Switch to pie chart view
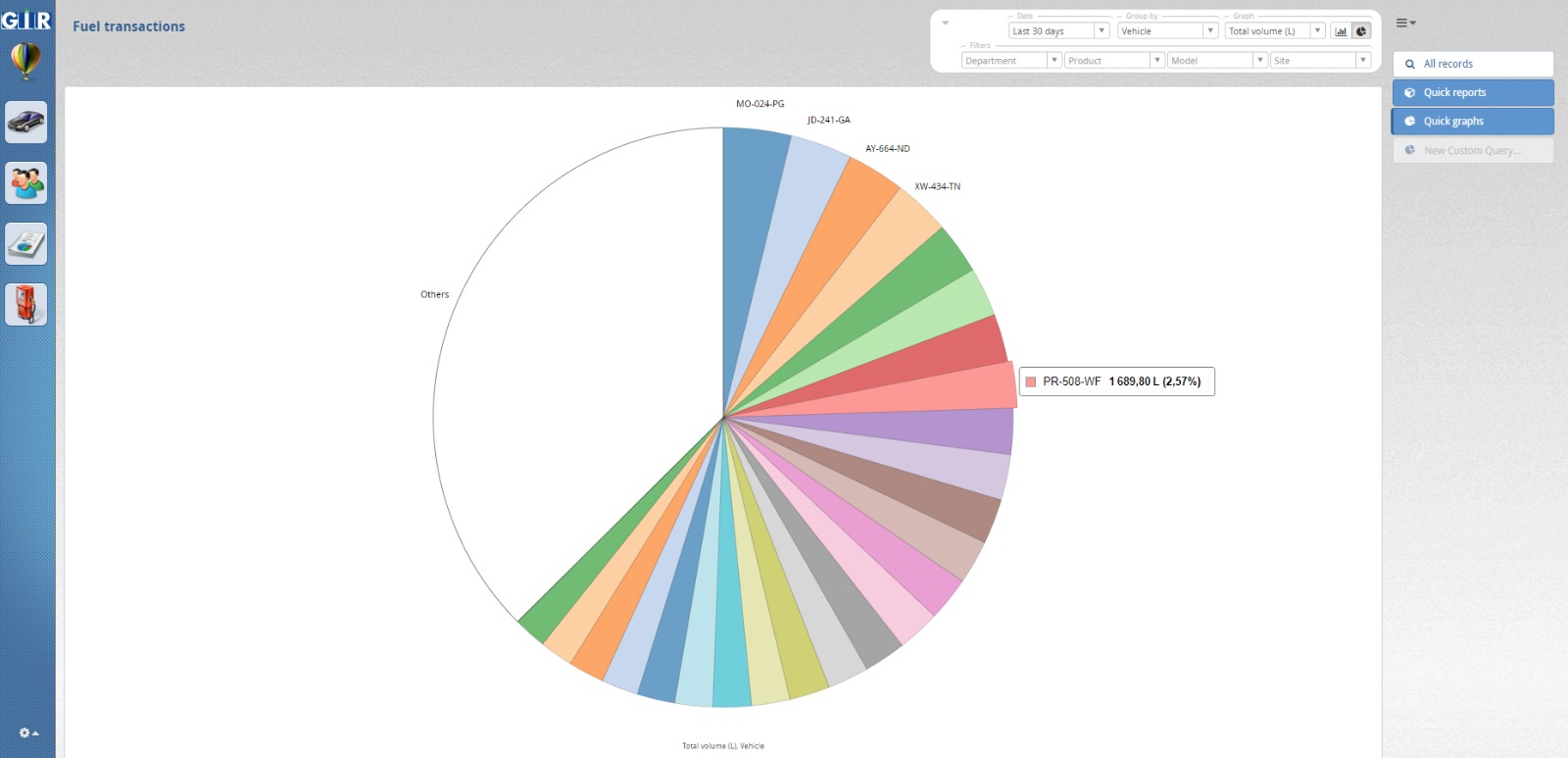 (x=1361, y=31)
